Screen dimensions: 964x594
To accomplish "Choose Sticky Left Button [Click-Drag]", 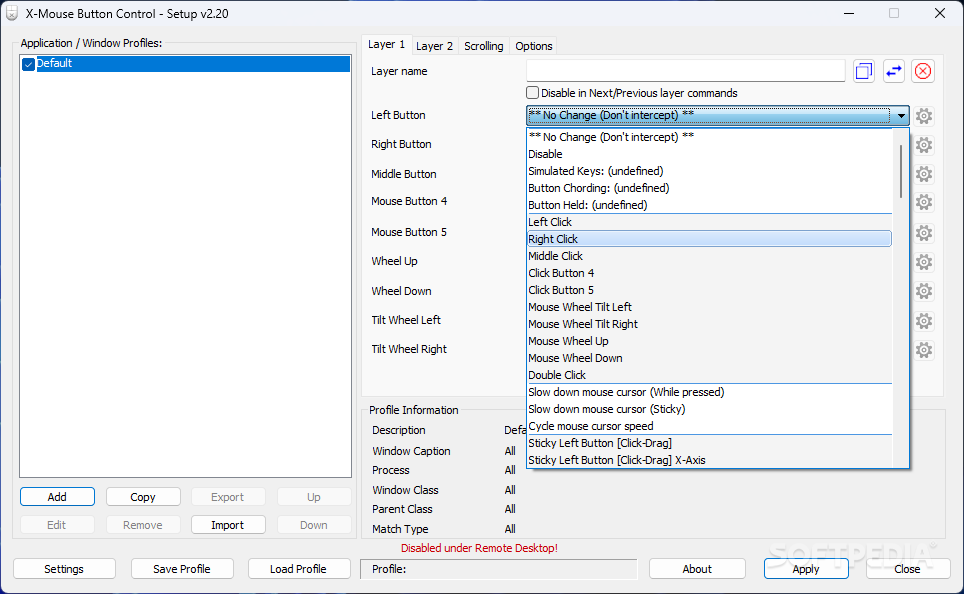I will pos(709,443).
